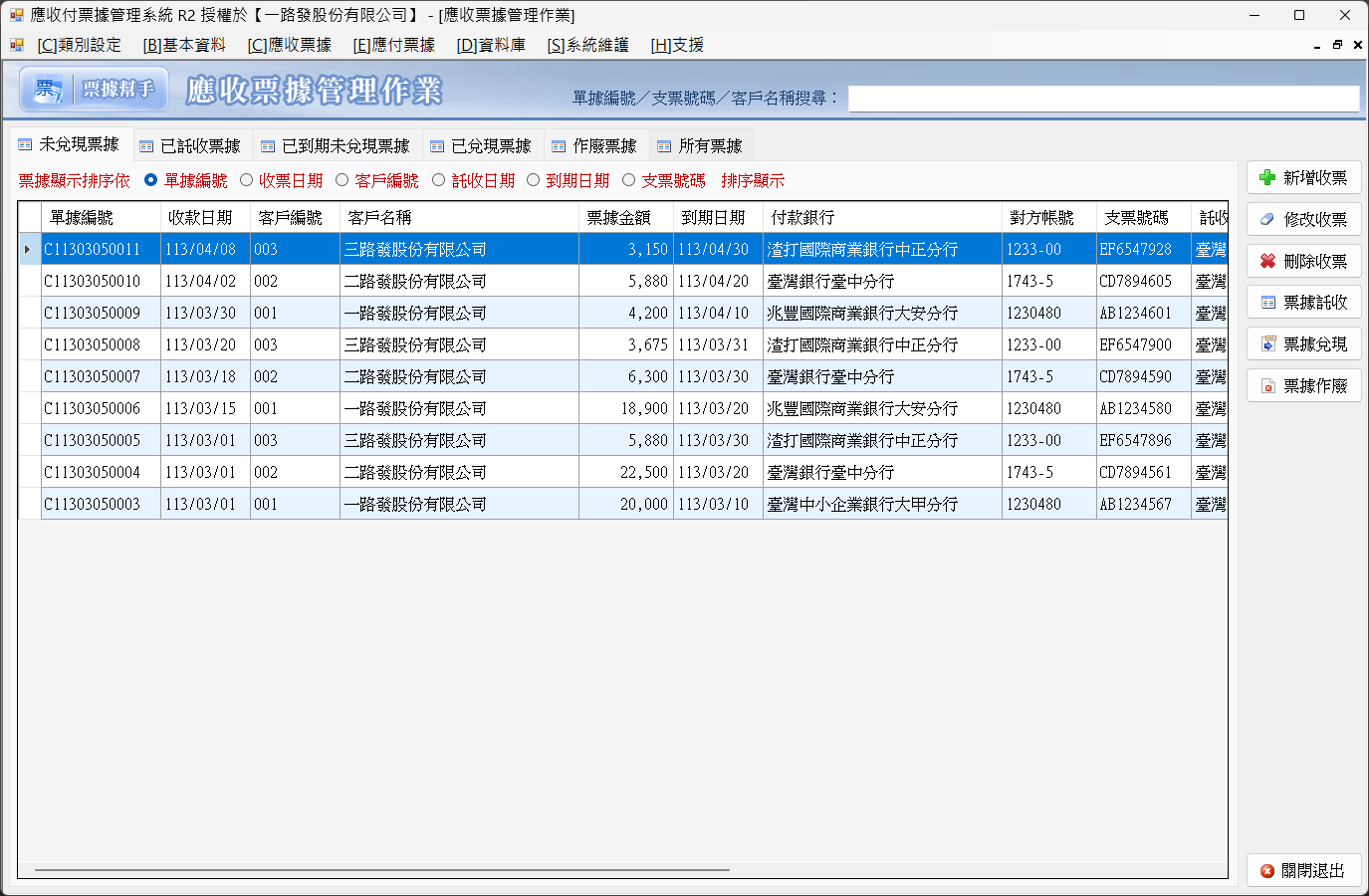Open the [S]系統維護 menu
The width and height of the screenshot is (1369, 896).
click(588, 45)
